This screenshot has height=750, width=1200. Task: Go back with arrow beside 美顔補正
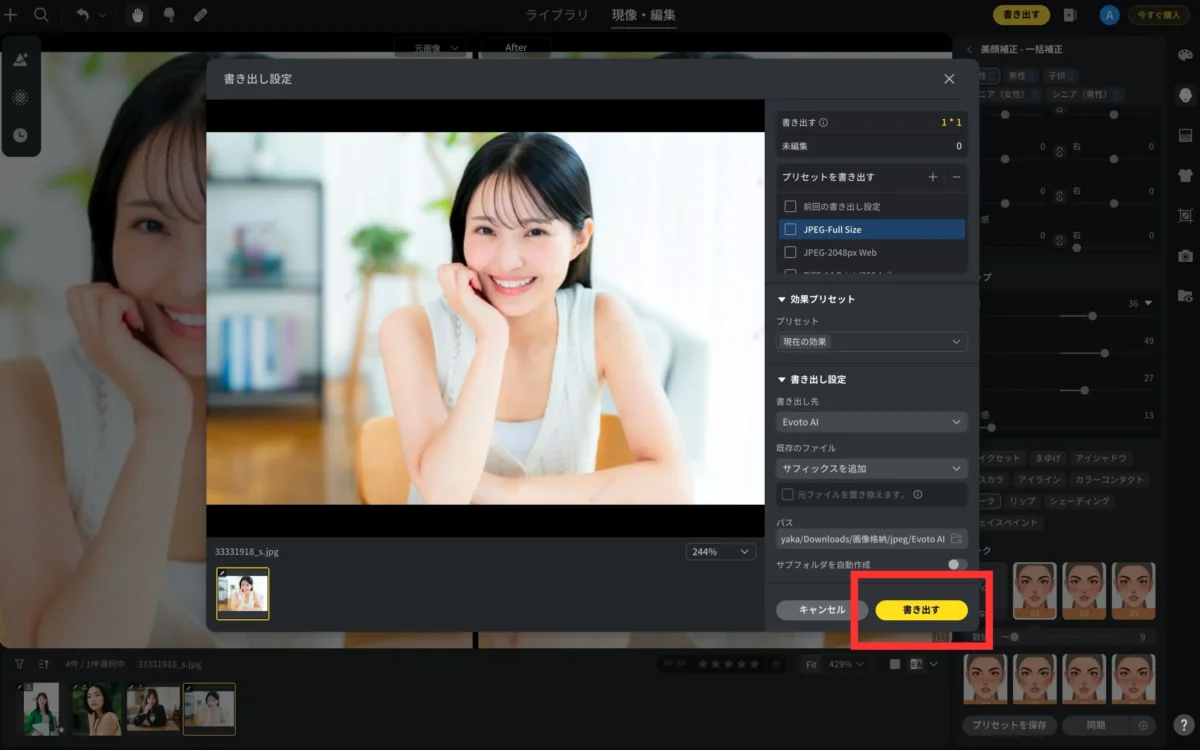(969, 49)
